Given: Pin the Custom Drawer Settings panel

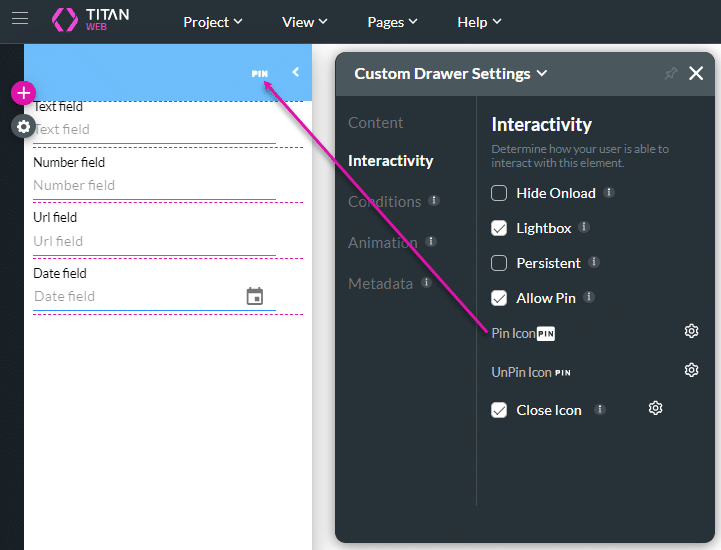Looking at the screenshot, I should pos(670,73).
